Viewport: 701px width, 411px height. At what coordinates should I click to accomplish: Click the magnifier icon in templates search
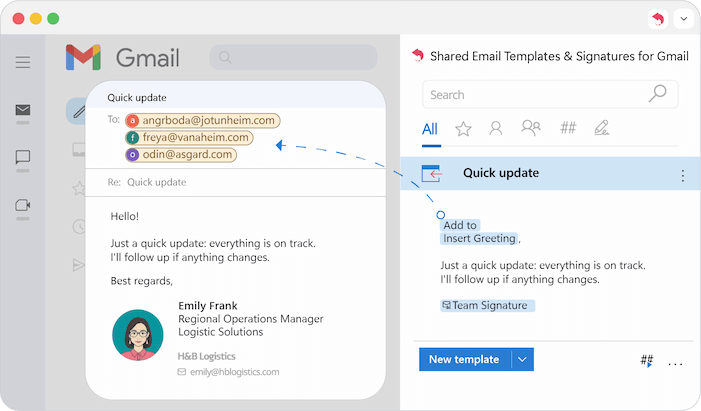click(658, 93)
